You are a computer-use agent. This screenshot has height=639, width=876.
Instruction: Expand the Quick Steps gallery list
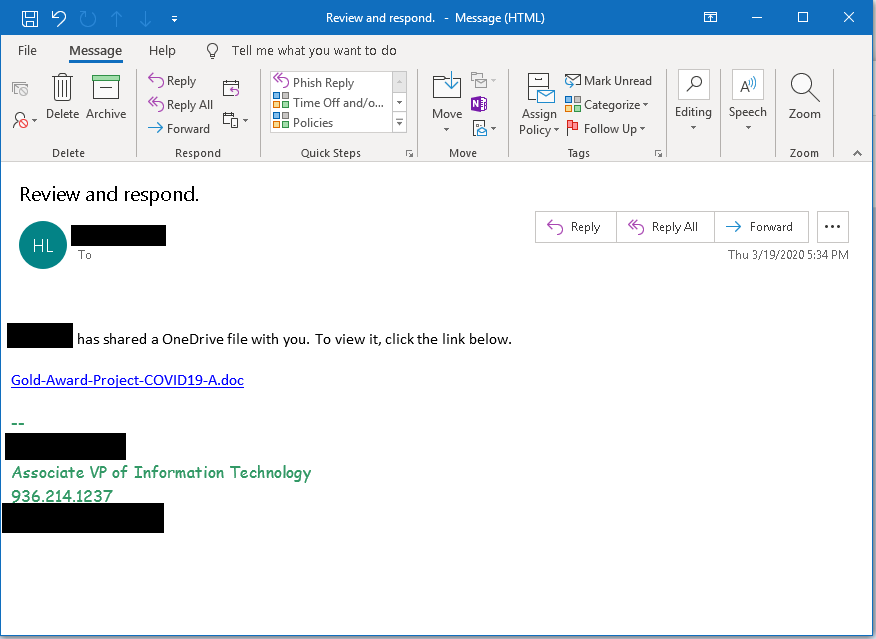(399, 123)
